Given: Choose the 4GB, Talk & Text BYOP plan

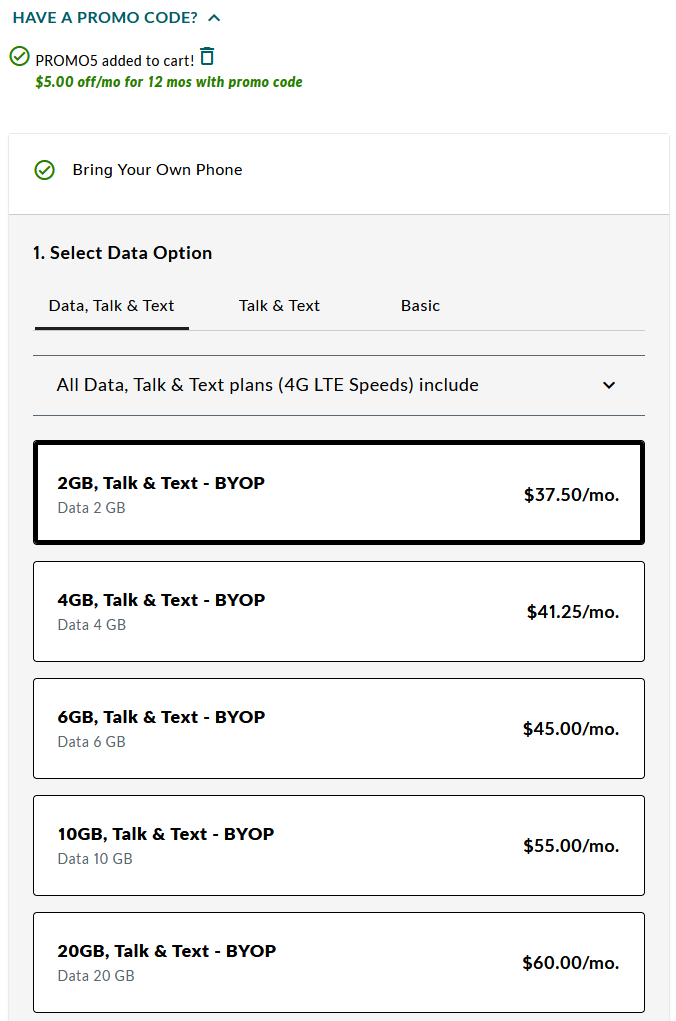Looking at the screenshot, I should pyautogui.click(x=338, y=611).
